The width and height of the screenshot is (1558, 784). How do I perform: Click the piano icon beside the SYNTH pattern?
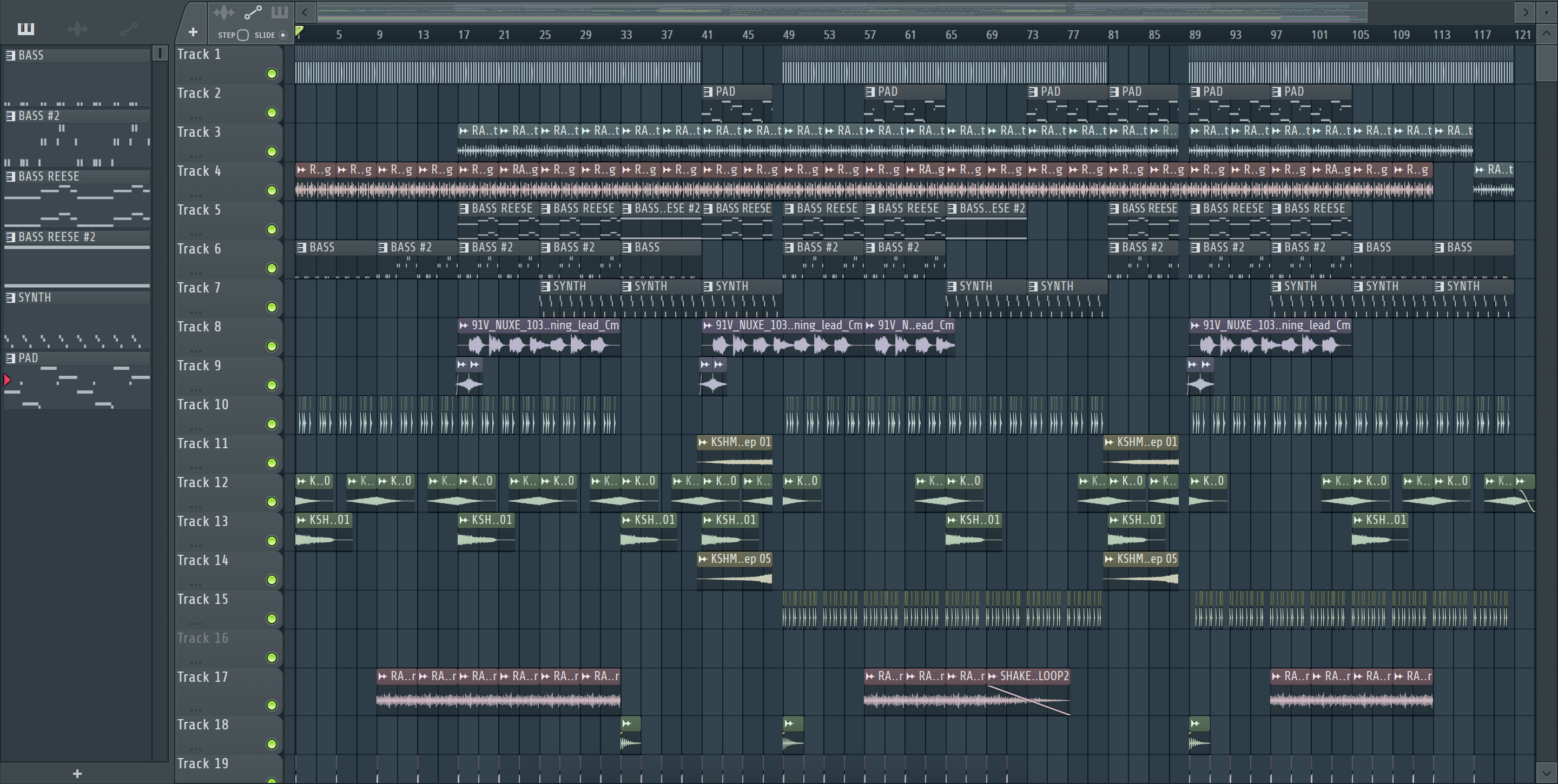click(x=11, y=297)
